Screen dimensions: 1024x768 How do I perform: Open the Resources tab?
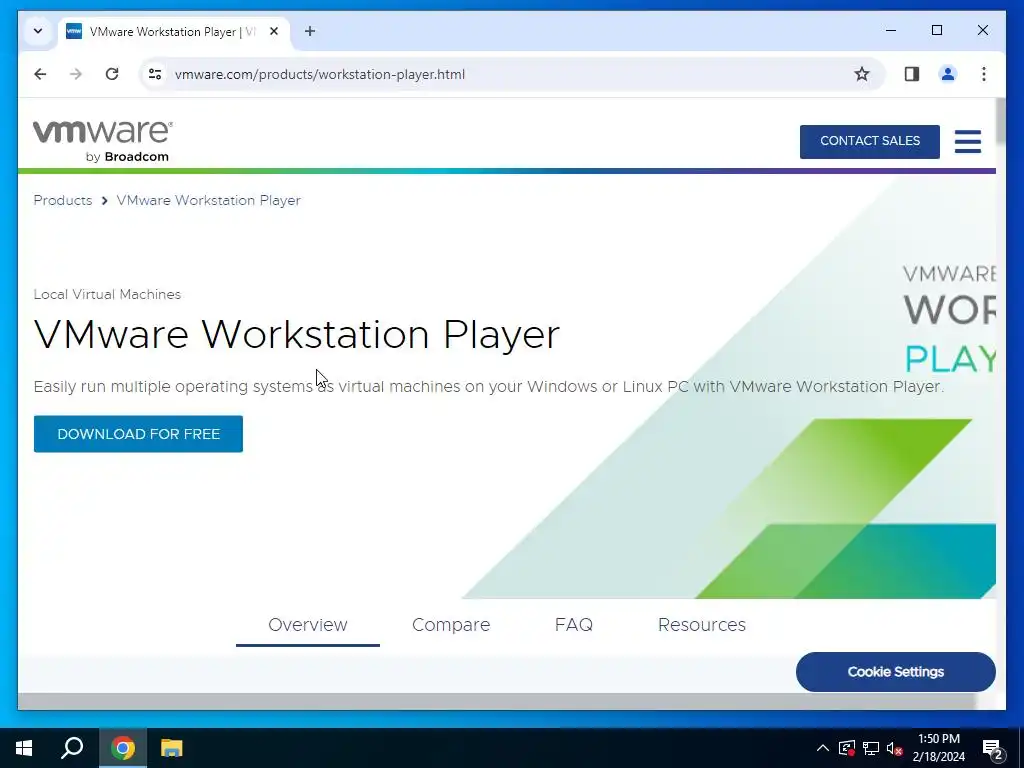pyautogui.click(x=701, y=625)
